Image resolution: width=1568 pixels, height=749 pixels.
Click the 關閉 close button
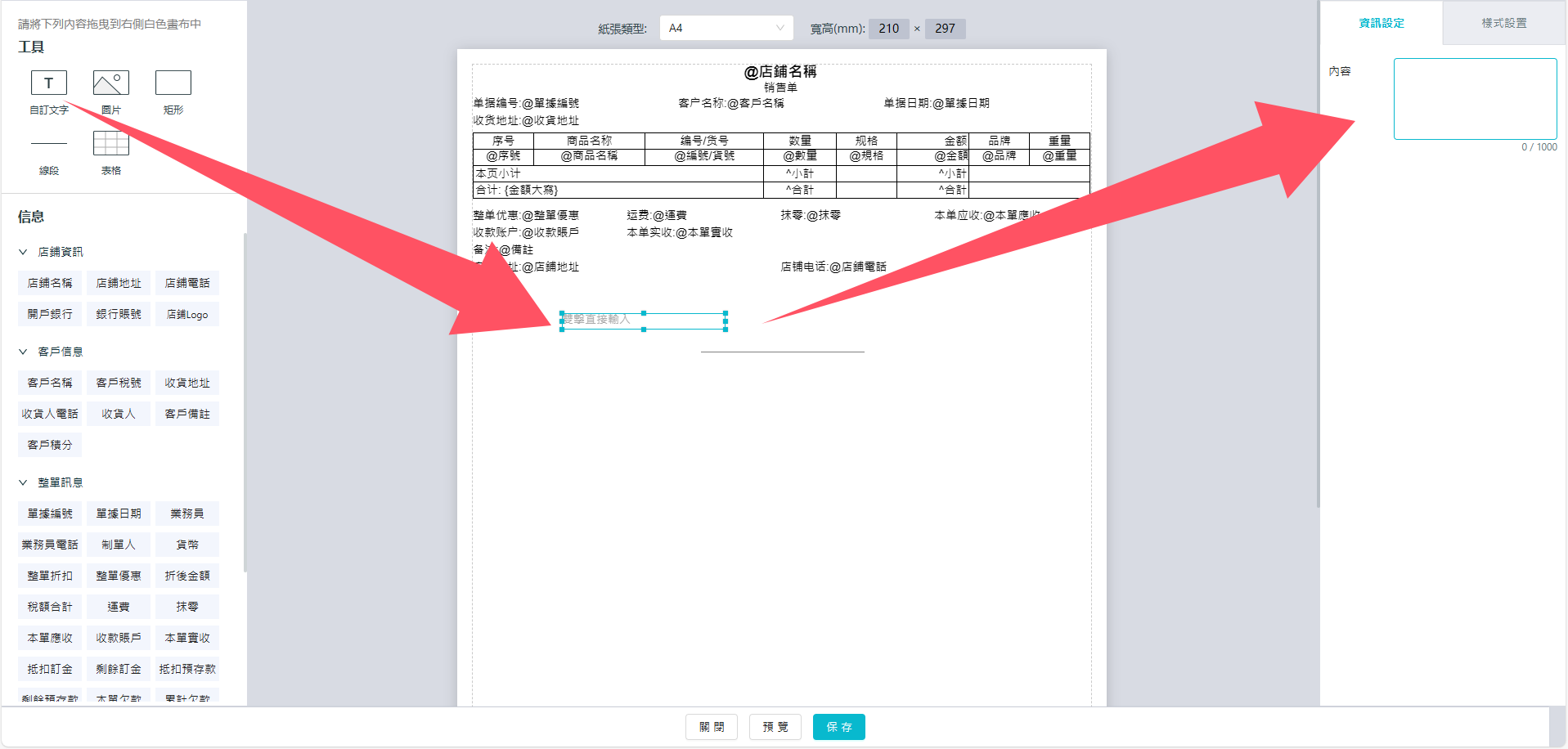(x=711, y=726)
